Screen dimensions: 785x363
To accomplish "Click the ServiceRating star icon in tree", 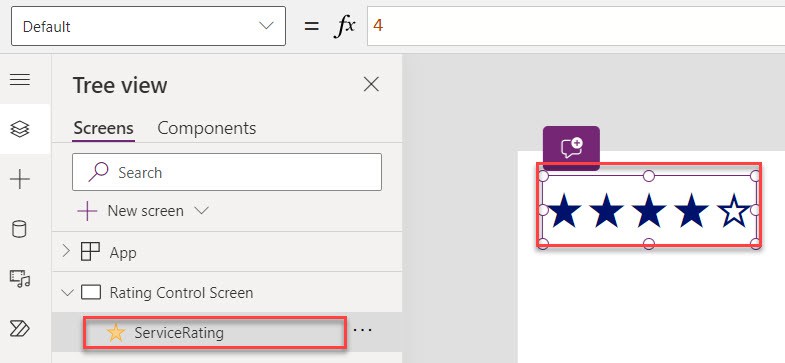I will click(116, 332).
